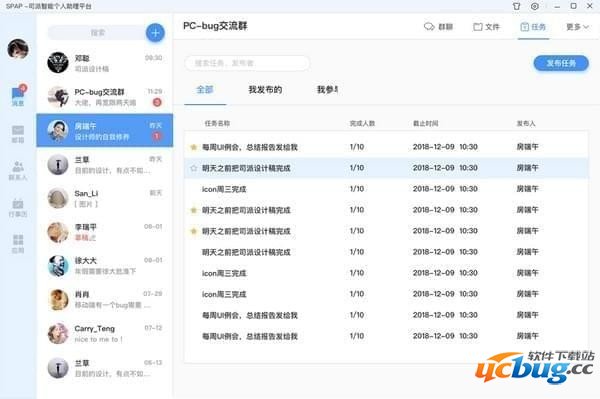The height and width of the screenshot is (399, 600).
Task: Show the 我发布的 tasks filter tab
Action: (x=265, y=90)
